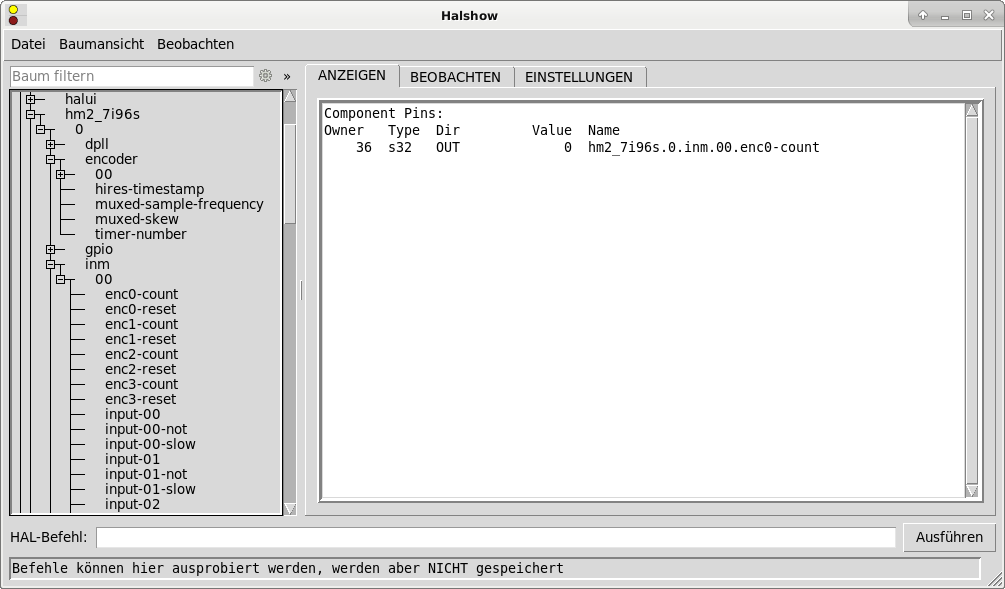Switch to the ANZEIGEN tab

pyautogui.click(x=352, y=75)
